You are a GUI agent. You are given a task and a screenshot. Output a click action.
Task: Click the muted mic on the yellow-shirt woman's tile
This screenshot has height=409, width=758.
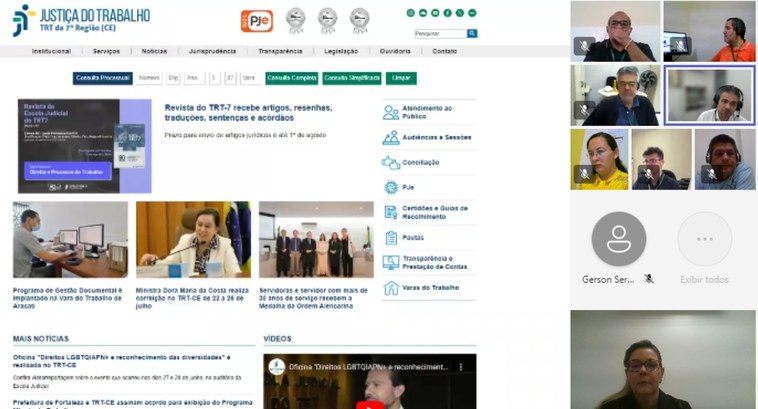point(584,174)
